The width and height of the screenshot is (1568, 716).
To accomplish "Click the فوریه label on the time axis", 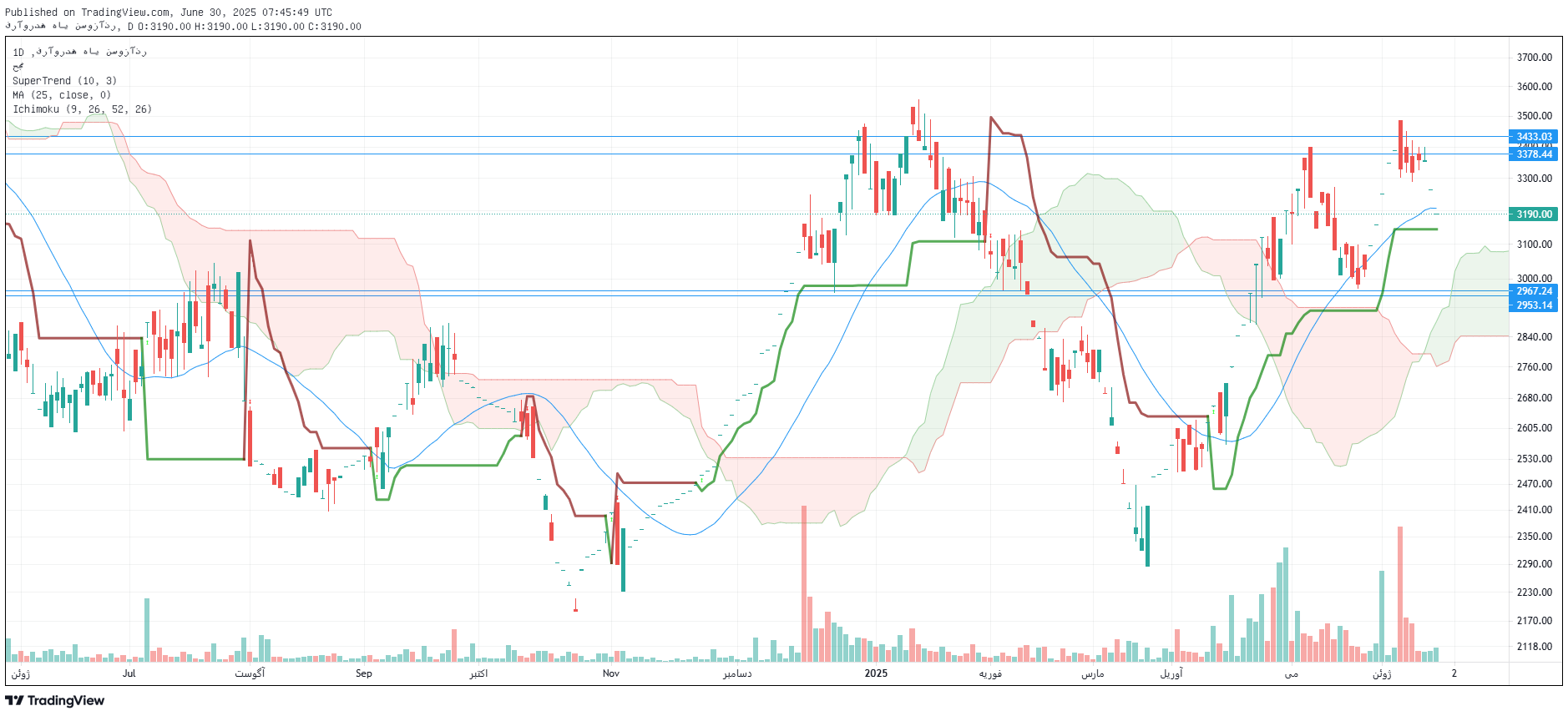I will click(x=990, y=673).
